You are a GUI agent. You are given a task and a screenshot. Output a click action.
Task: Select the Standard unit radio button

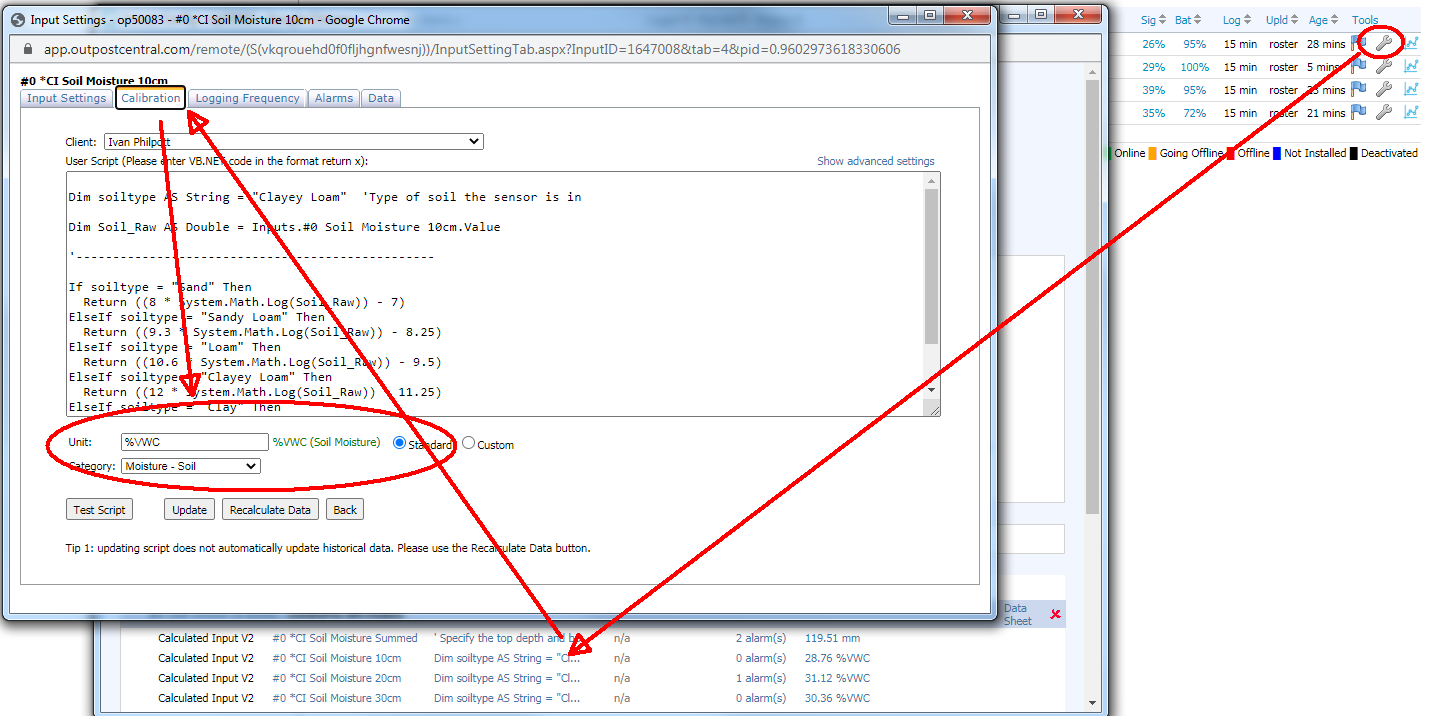pos(400,443)
